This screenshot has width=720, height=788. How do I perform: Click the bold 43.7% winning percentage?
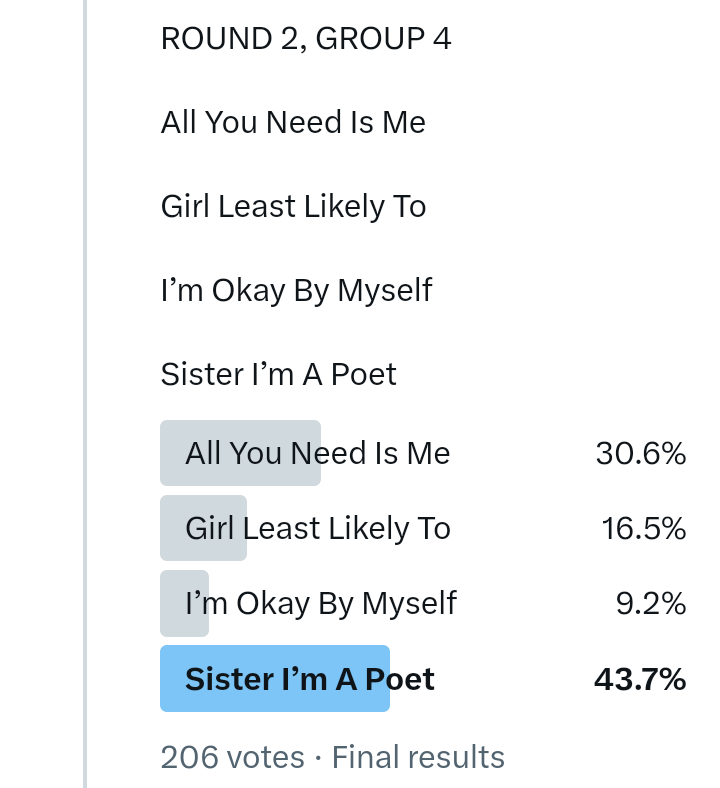coord(639,679)
